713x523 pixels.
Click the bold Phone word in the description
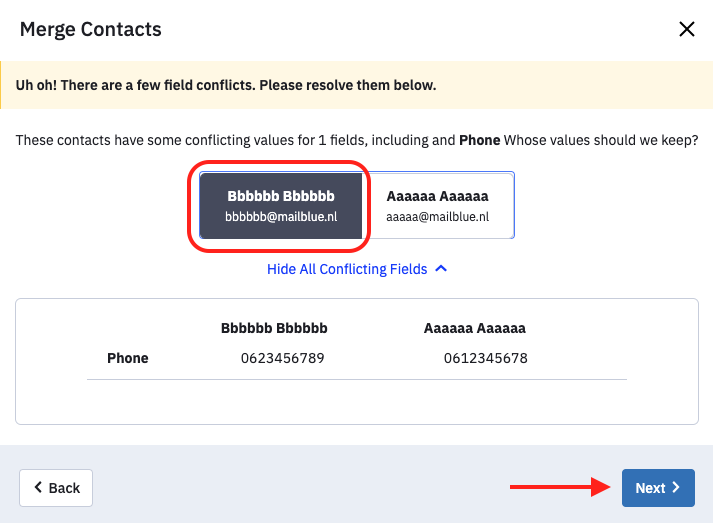click(480, 140)
